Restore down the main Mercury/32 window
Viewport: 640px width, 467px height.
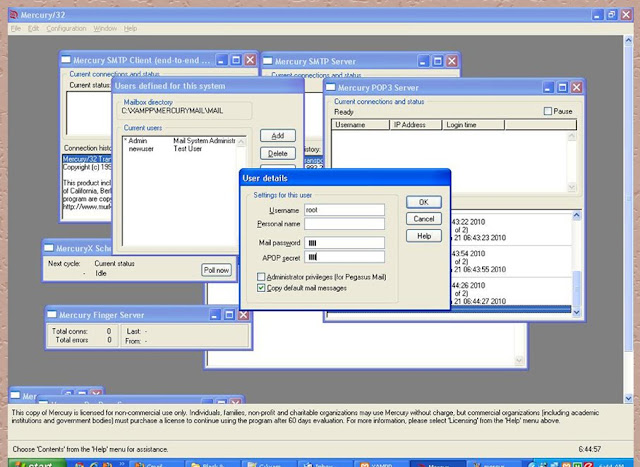611,15
